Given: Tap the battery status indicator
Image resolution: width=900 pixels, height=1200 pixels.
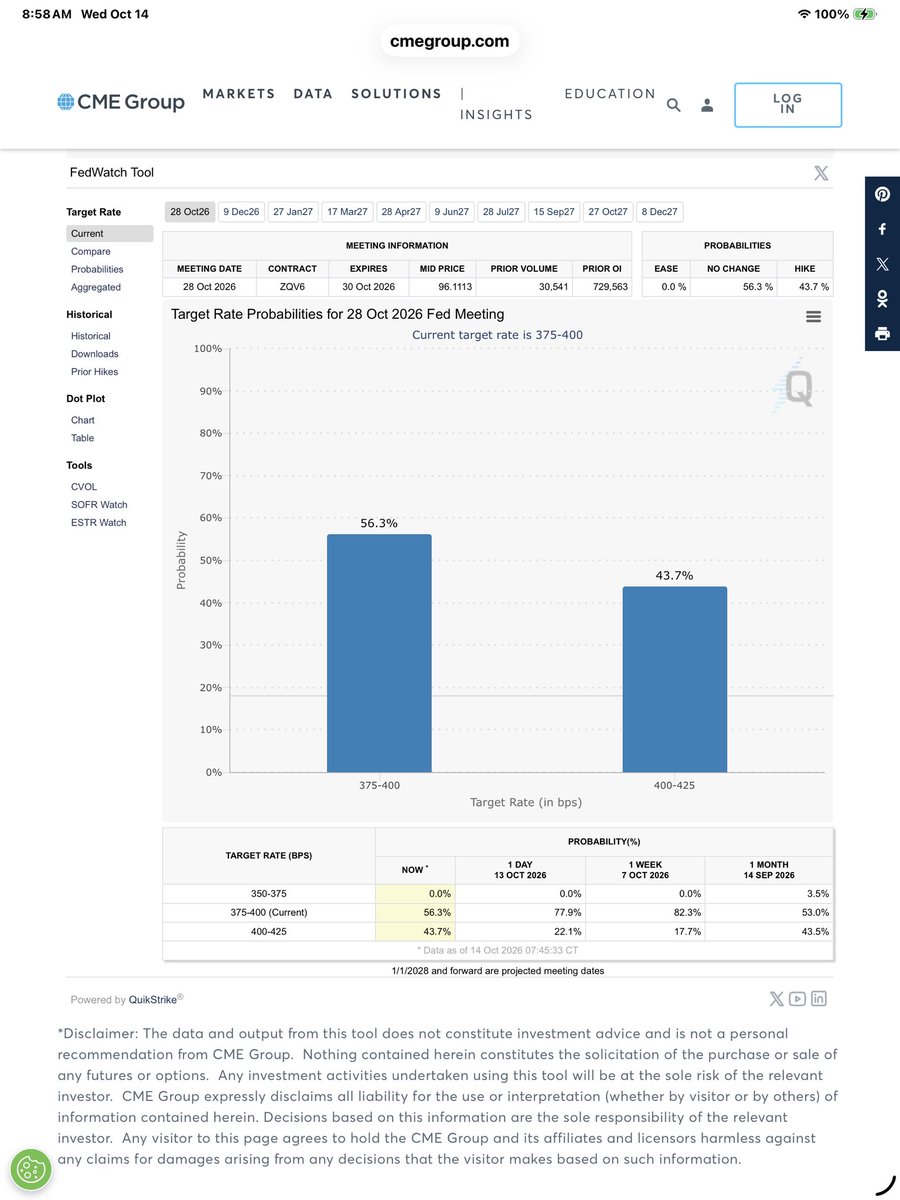Looking at the screenshot, I should [863, 14].
